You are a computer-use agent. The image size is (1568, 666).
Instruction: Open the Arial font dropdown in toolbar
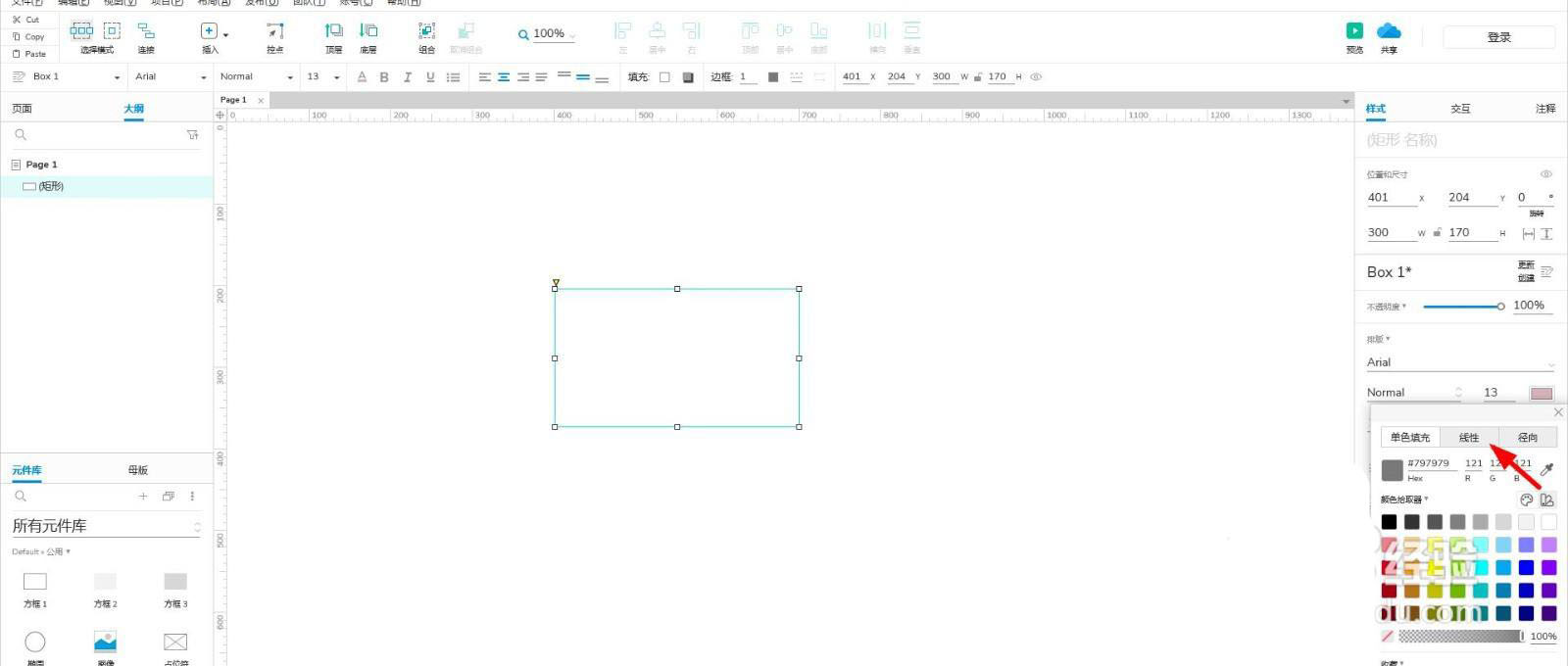(x=171, y=76)
